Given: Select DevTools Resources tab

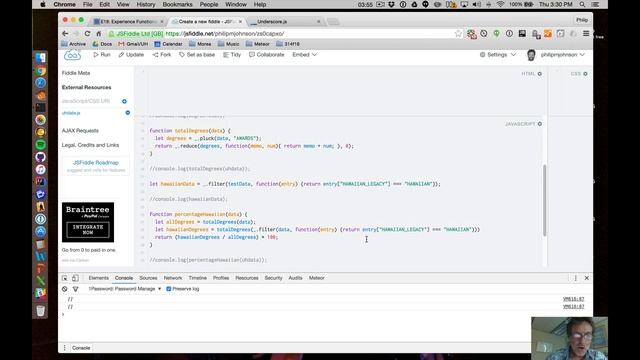Looking at the screenshot, I should (x=247, y=278).
